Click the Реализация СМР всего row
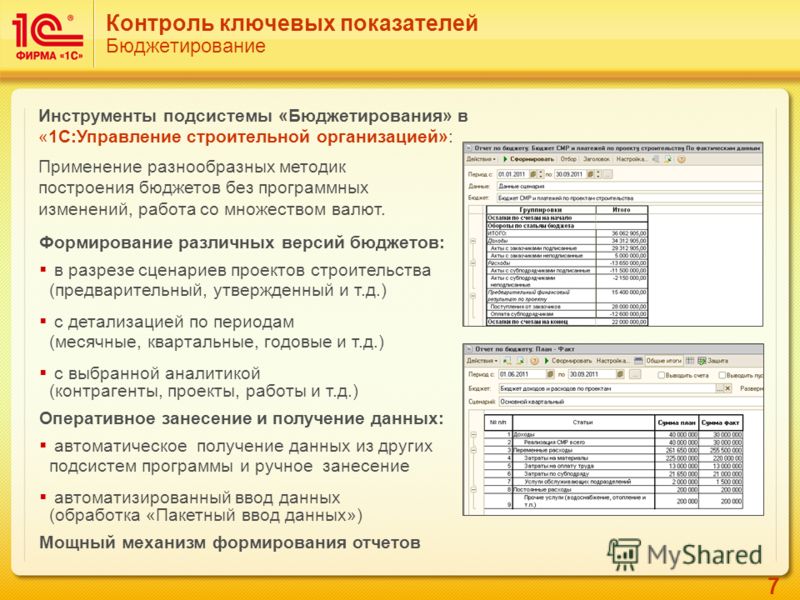The width and height of the screenshot is (800, 600). [x=613, y=442]
